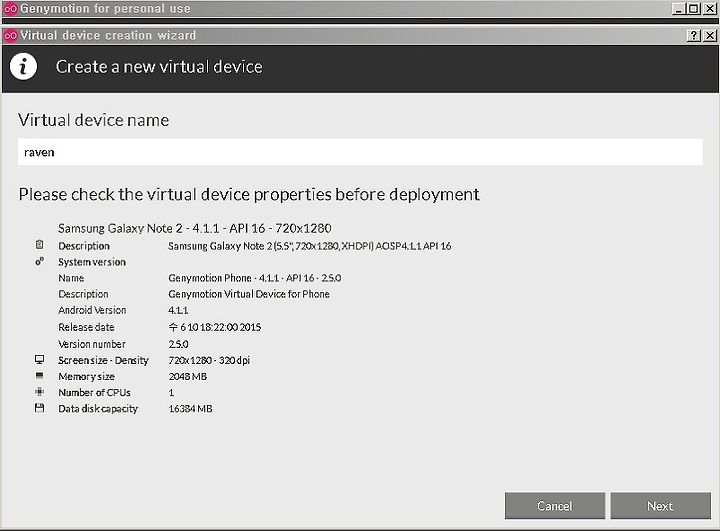Close the Genymotion main window

click(x=710, y=9)
